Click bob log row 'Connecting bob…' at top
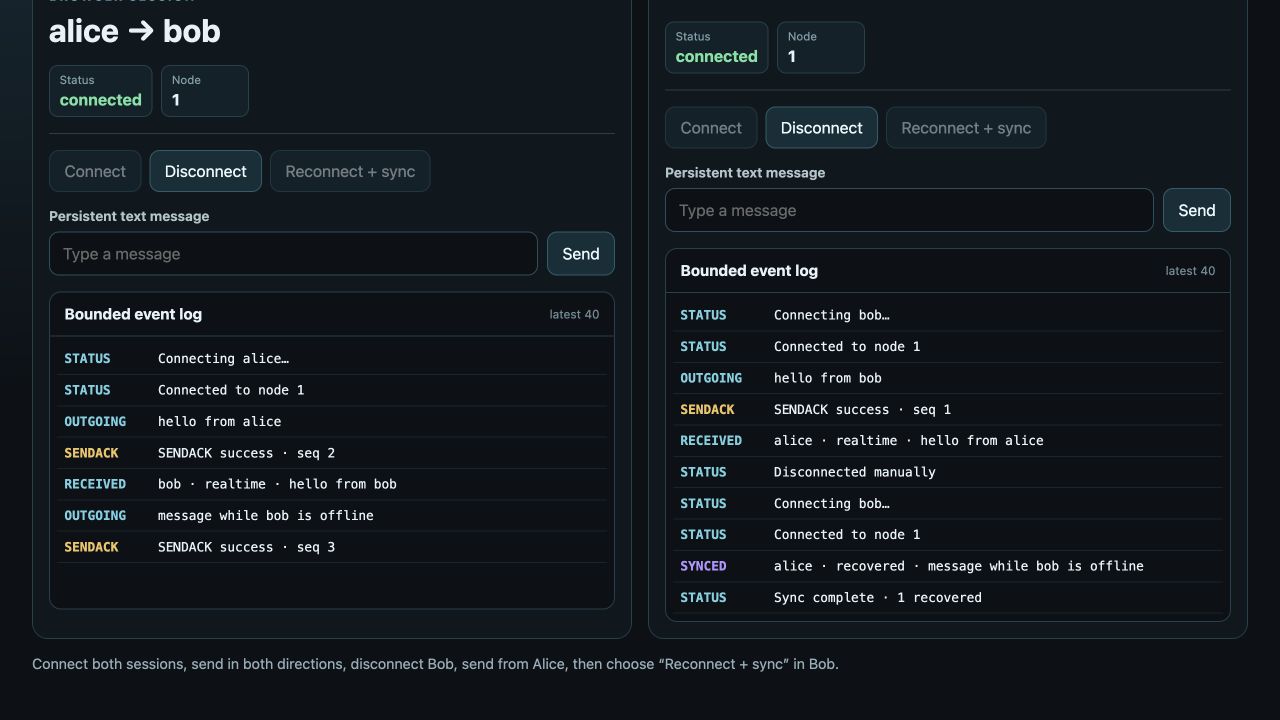Image resolution: width=1280 pixels, height=720 pixels. [x=948, y=315]
